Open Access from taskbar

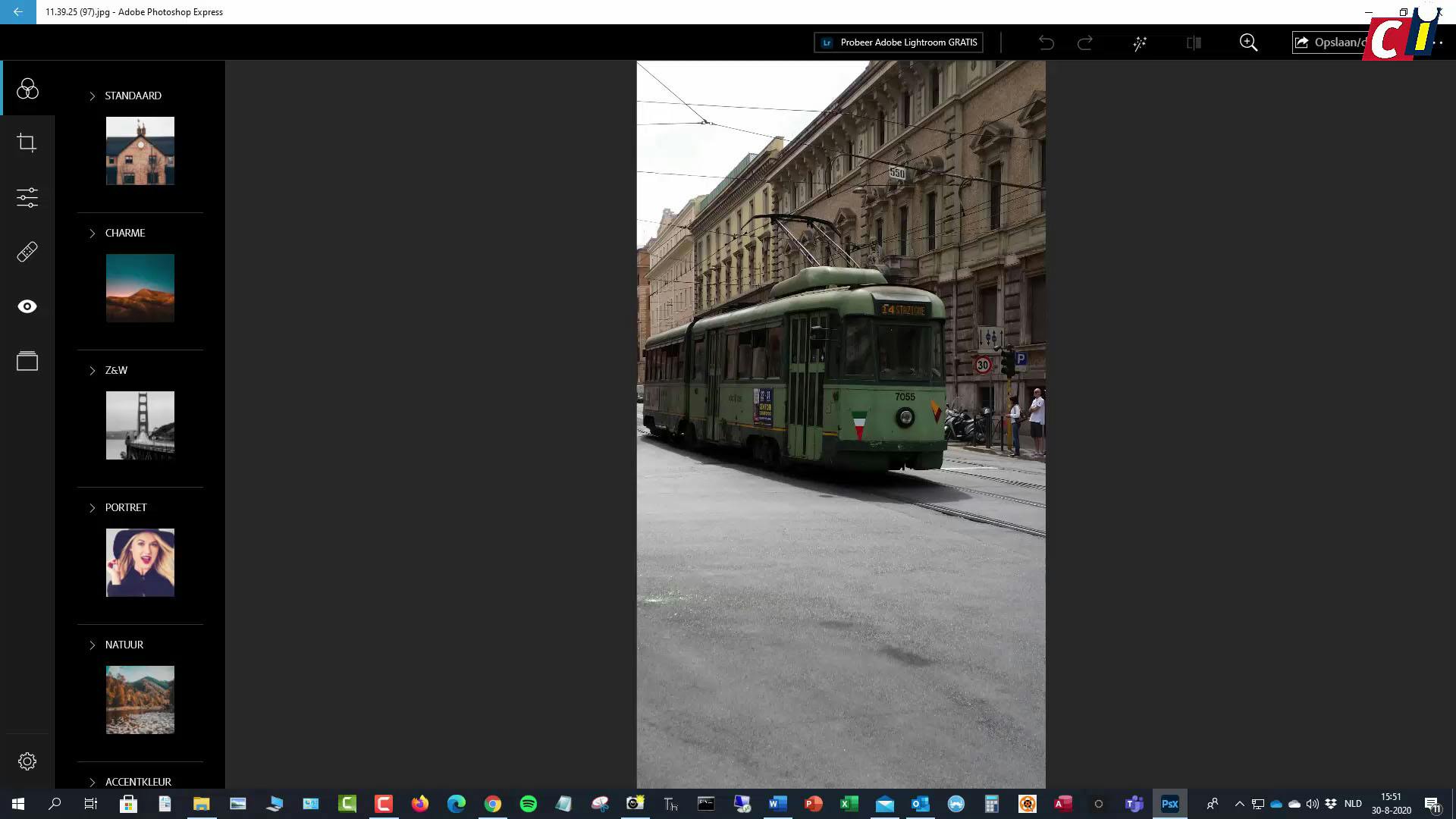click(x=1062, y=804)
